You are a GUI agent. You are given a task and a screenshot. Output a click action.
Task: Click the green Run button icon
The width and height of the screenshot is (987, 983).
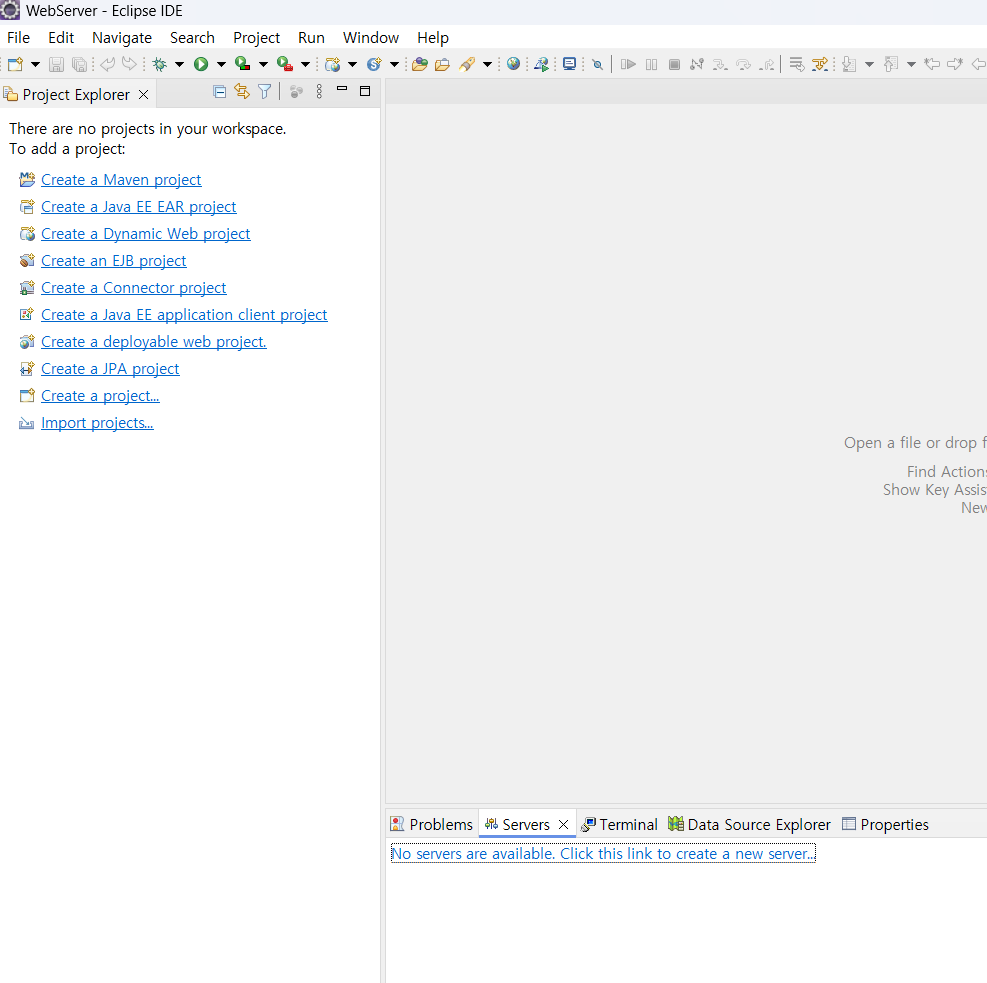click(201, 64)
